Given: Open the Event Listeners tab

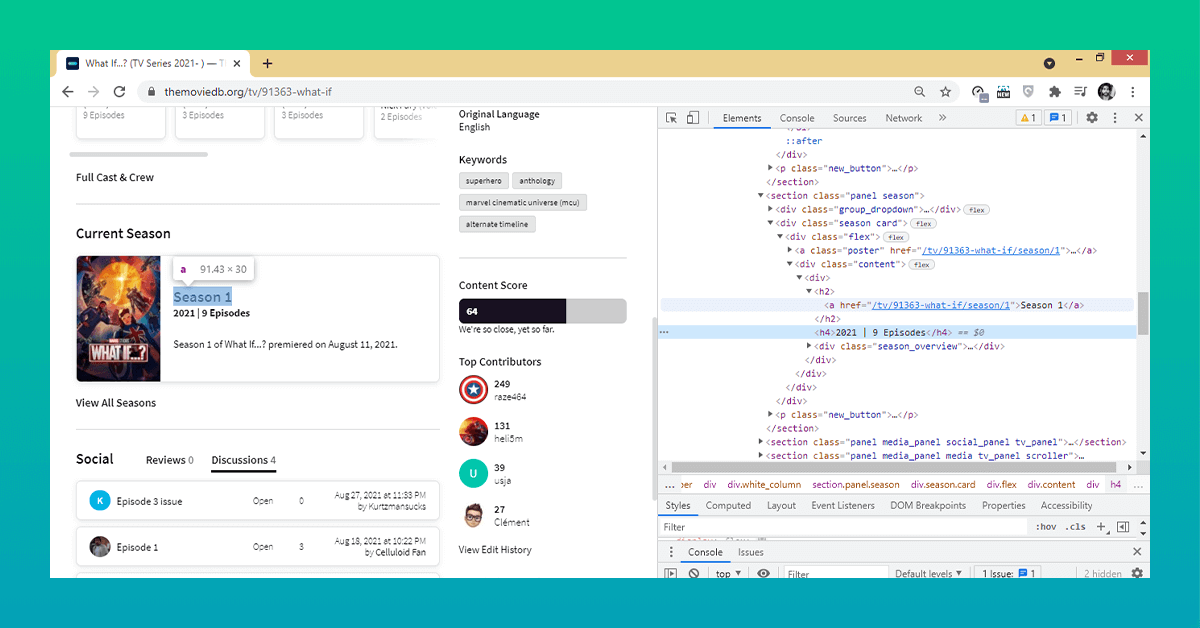Looking at the screenshot, I should [x=843, y=505].
